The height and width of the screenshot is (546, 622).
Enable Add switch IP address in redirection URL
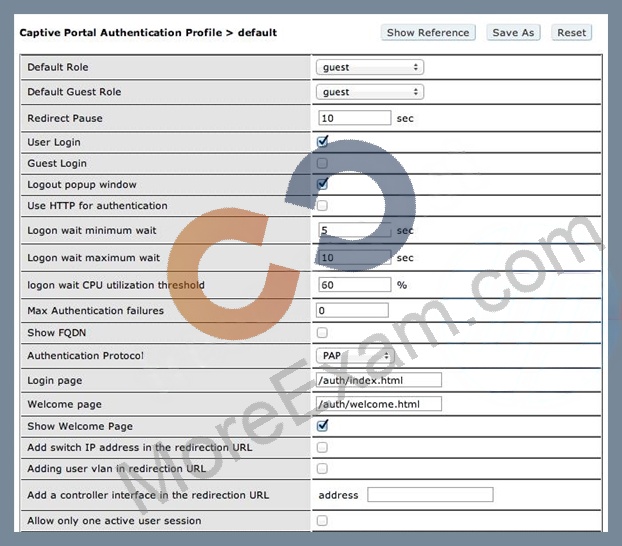pyautogui.click(x=322, y=447)
